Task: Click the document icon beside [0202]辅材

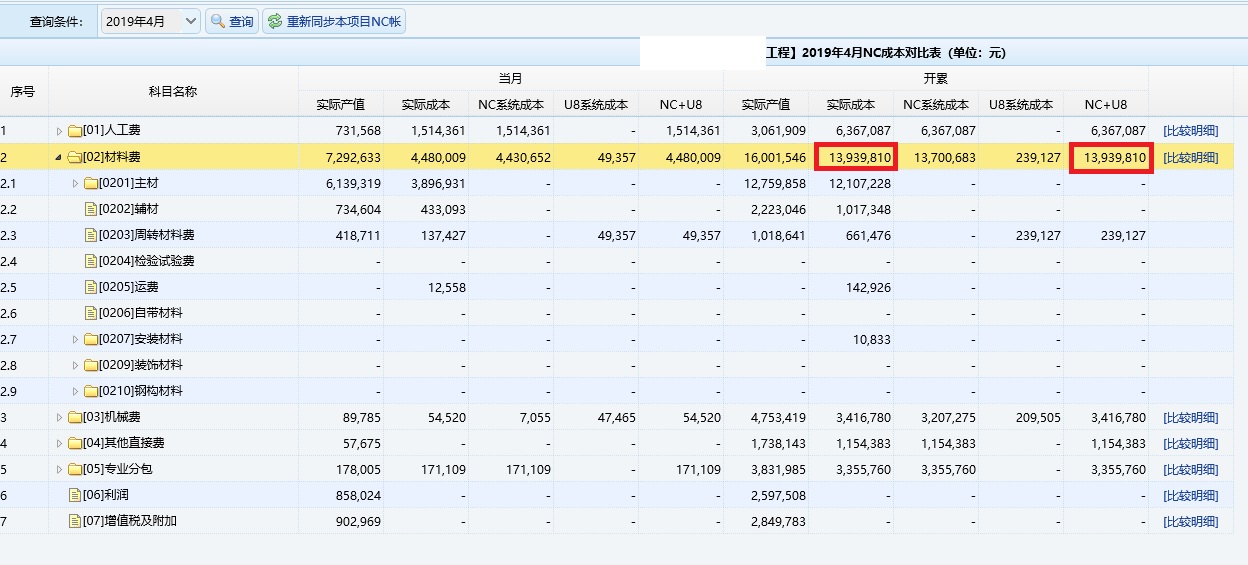Action: point(91,209)
